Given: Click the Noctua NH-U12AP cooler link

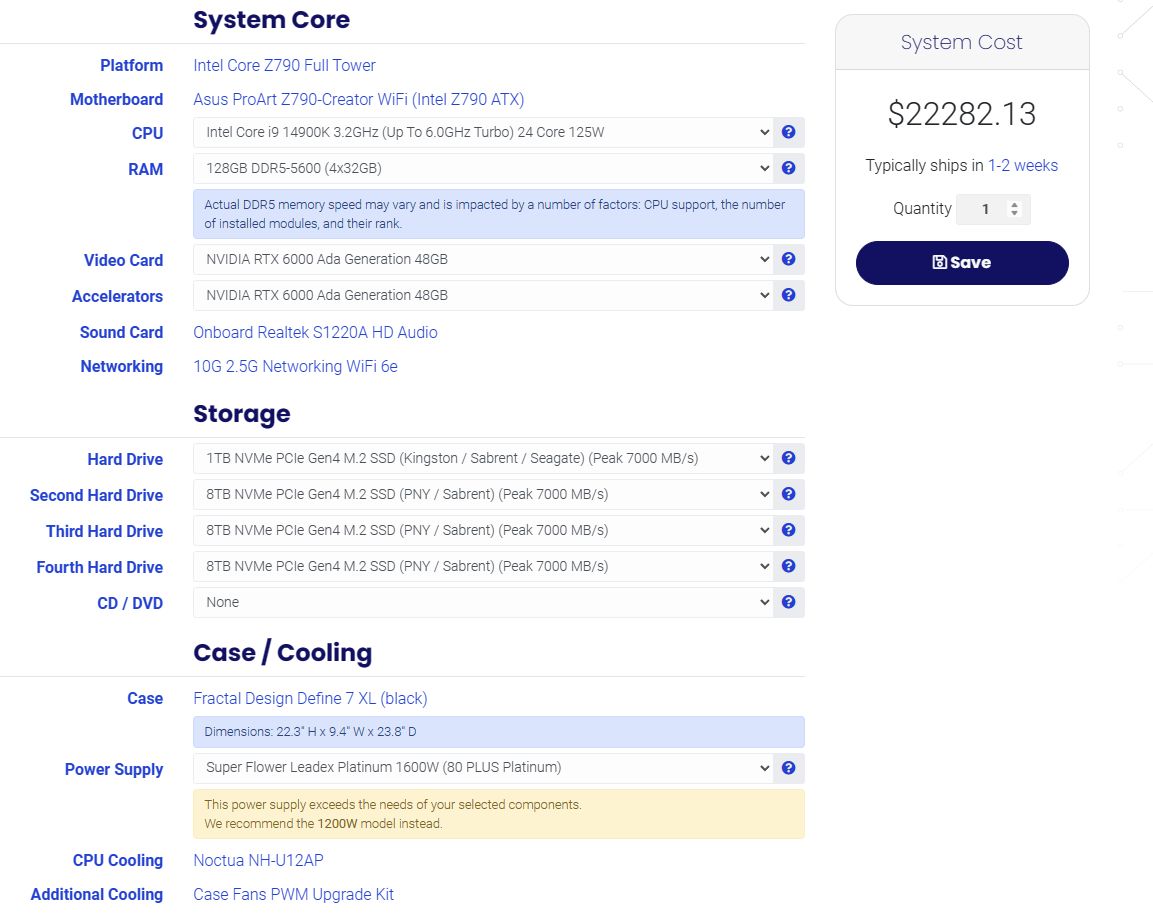Looking at the screenshot, I should click(x=258, y=860).
